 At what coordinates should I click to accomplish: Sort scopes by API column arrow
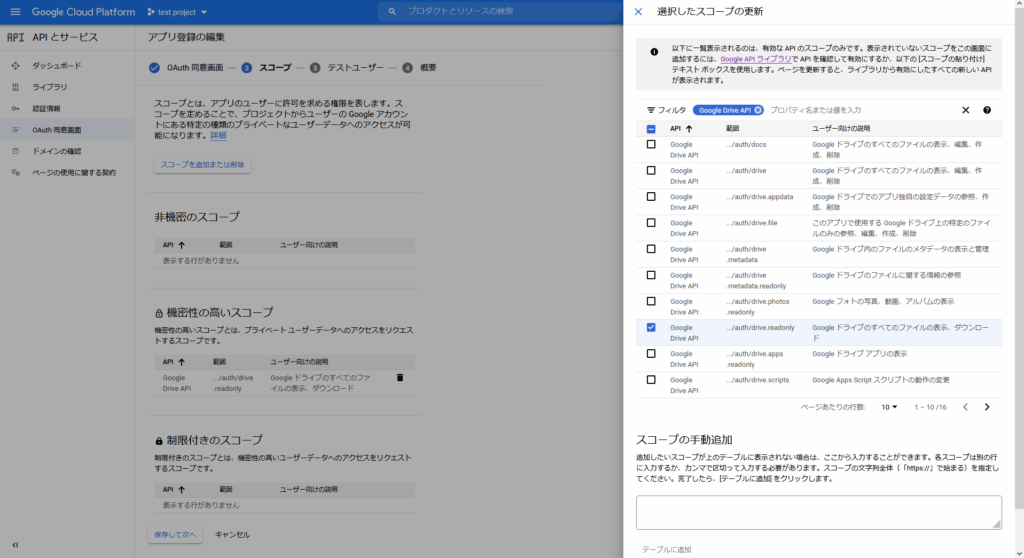pyautogui.click(x=689, y=129)
